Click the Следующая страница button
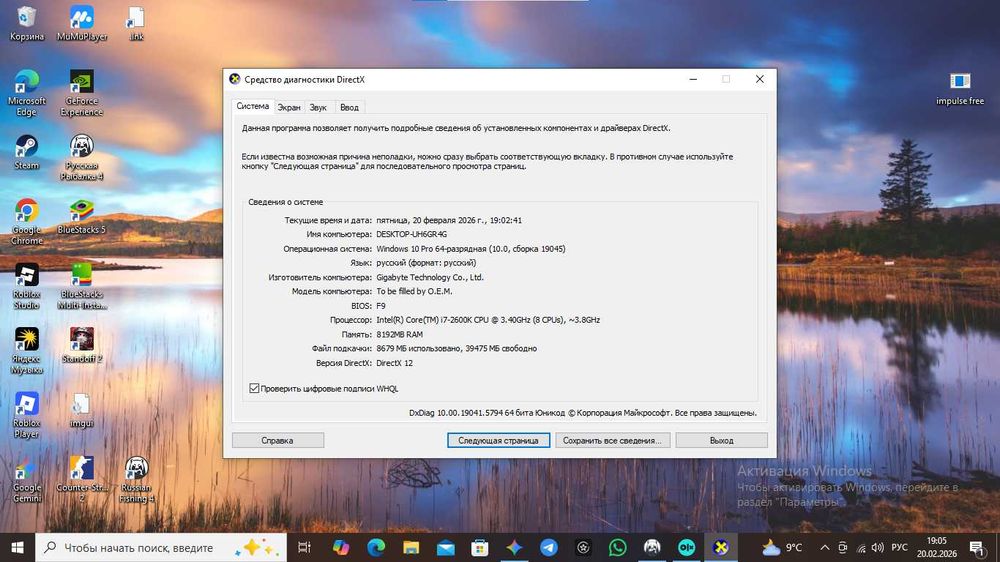Image resolution: width=1000 pixels, height=562 pixels. pyautogui.click(x=498, y=440)
